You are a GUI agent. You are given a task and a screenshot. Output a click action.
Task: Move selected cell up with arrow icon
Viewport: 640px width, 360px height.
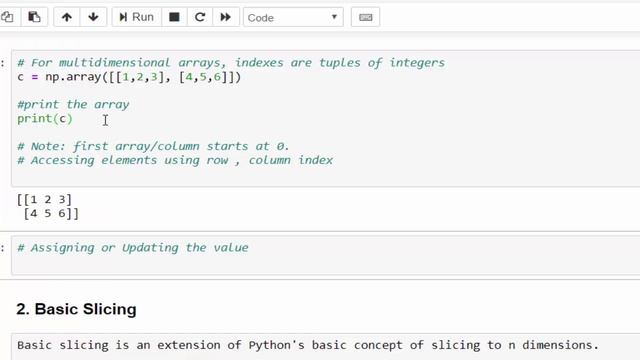(67, 17)
